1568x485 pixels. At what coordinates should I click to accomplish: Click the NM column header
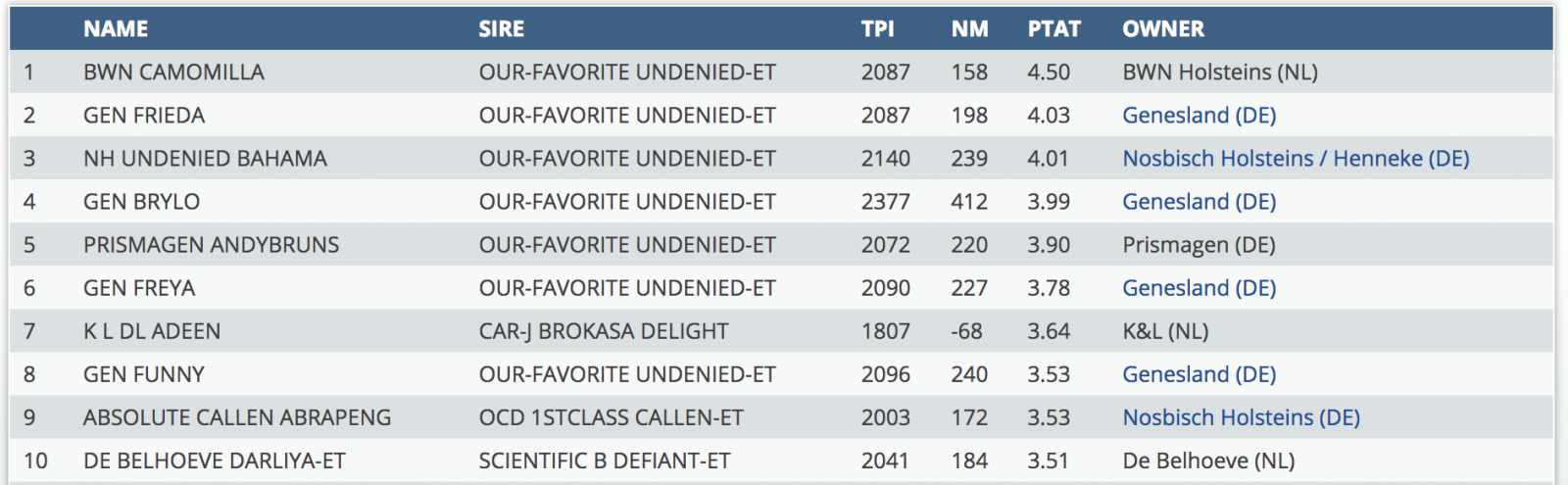[x=969, y=29]
